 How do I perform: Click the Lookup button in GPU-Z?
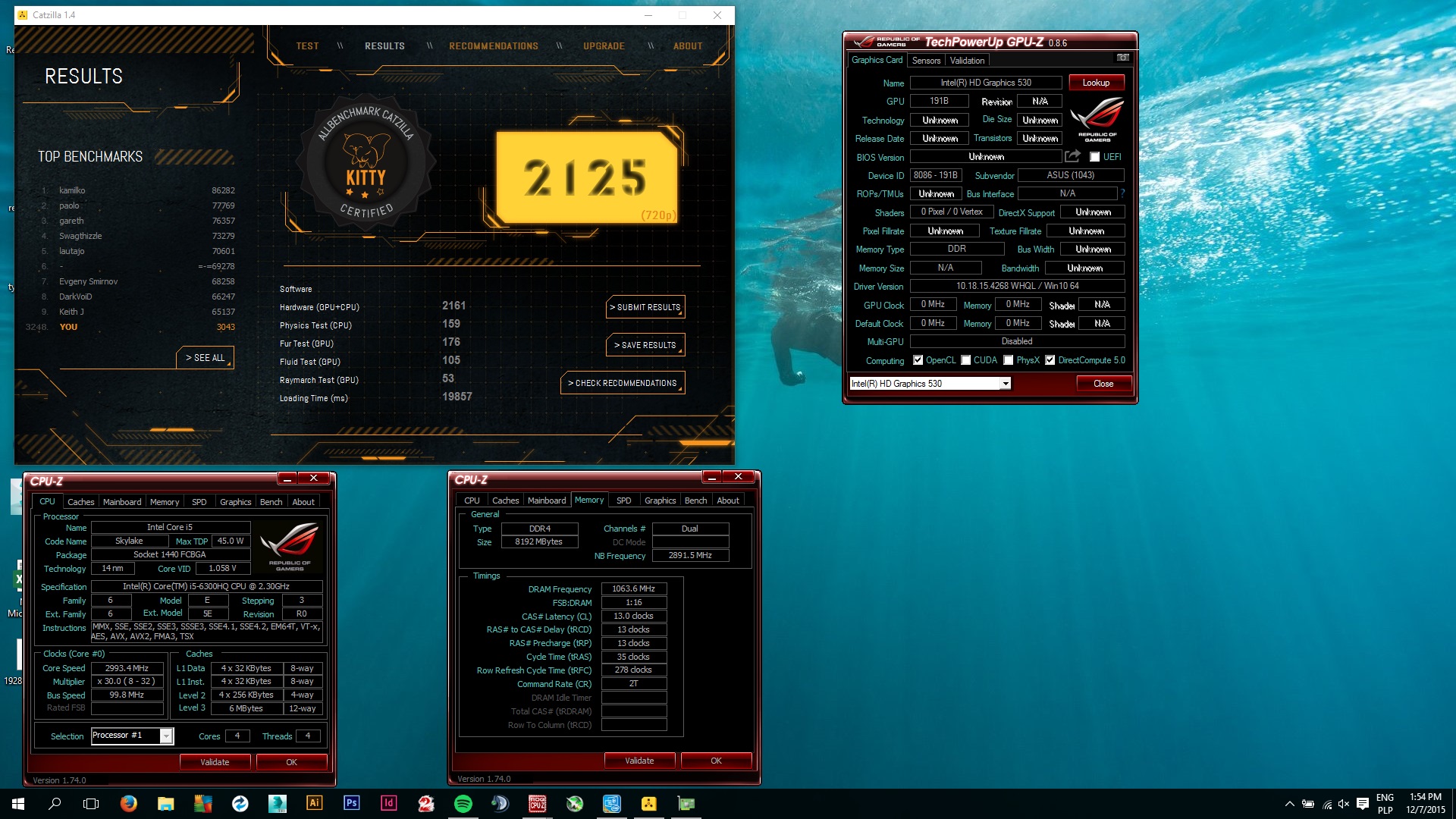[1096, 83]
